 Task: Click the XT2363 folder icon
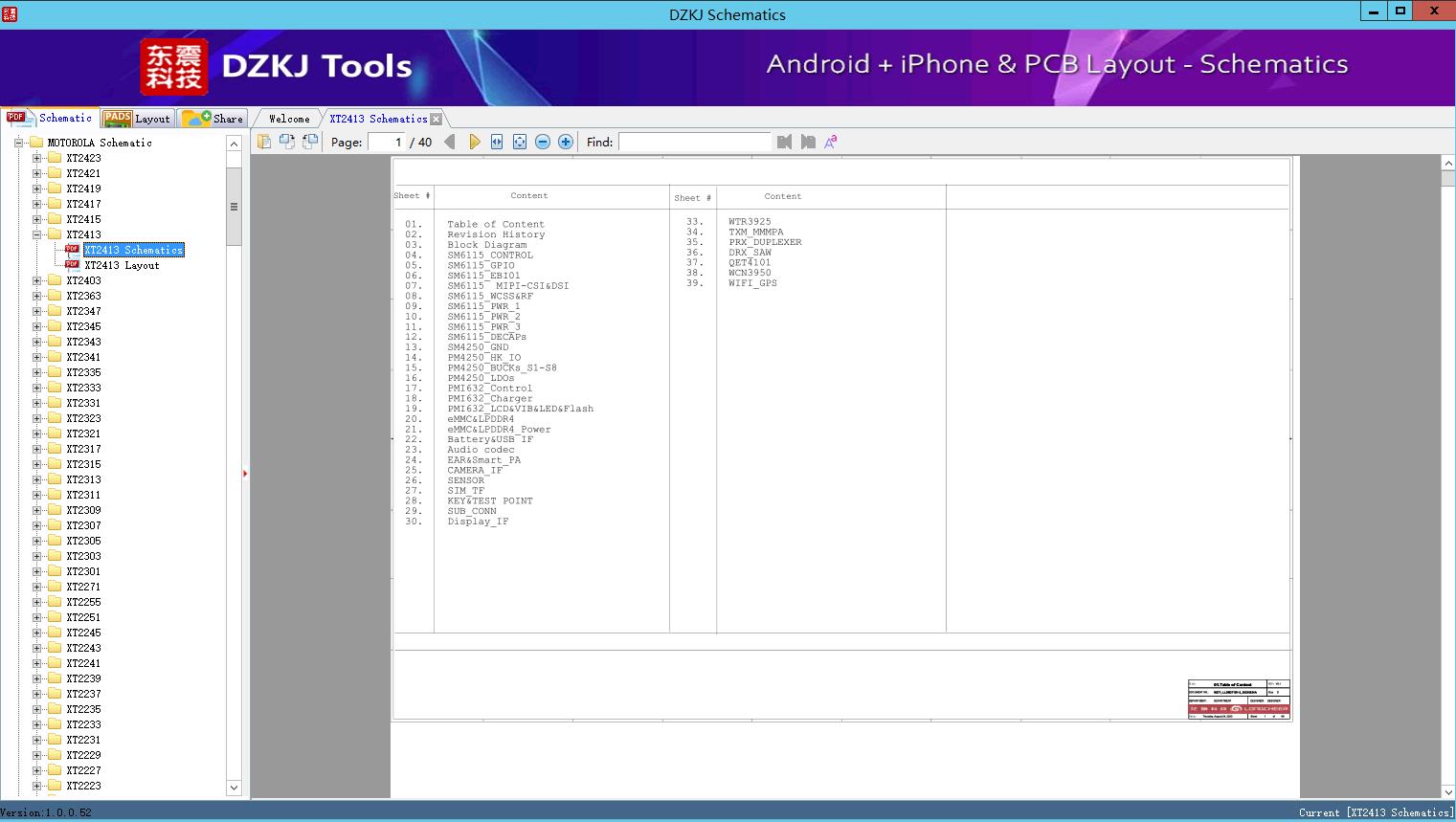point(55,296)
